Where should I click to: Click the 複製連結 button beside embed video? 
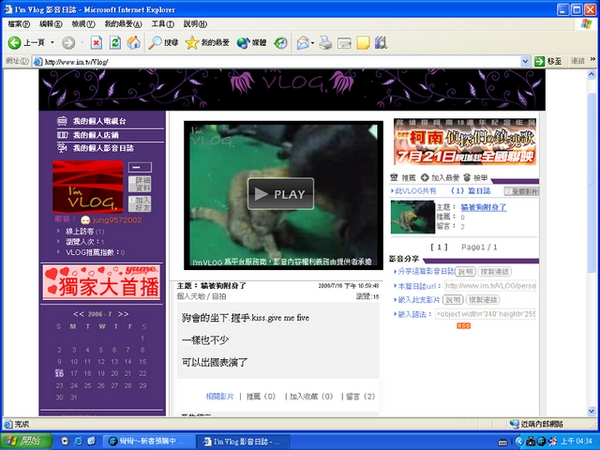483,300
